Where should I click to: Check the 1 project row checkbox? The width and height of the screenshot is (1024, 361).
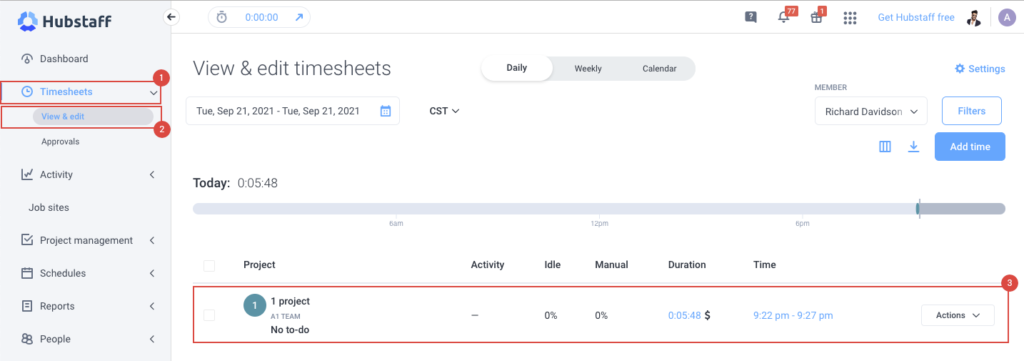click(x=209, y=315)
